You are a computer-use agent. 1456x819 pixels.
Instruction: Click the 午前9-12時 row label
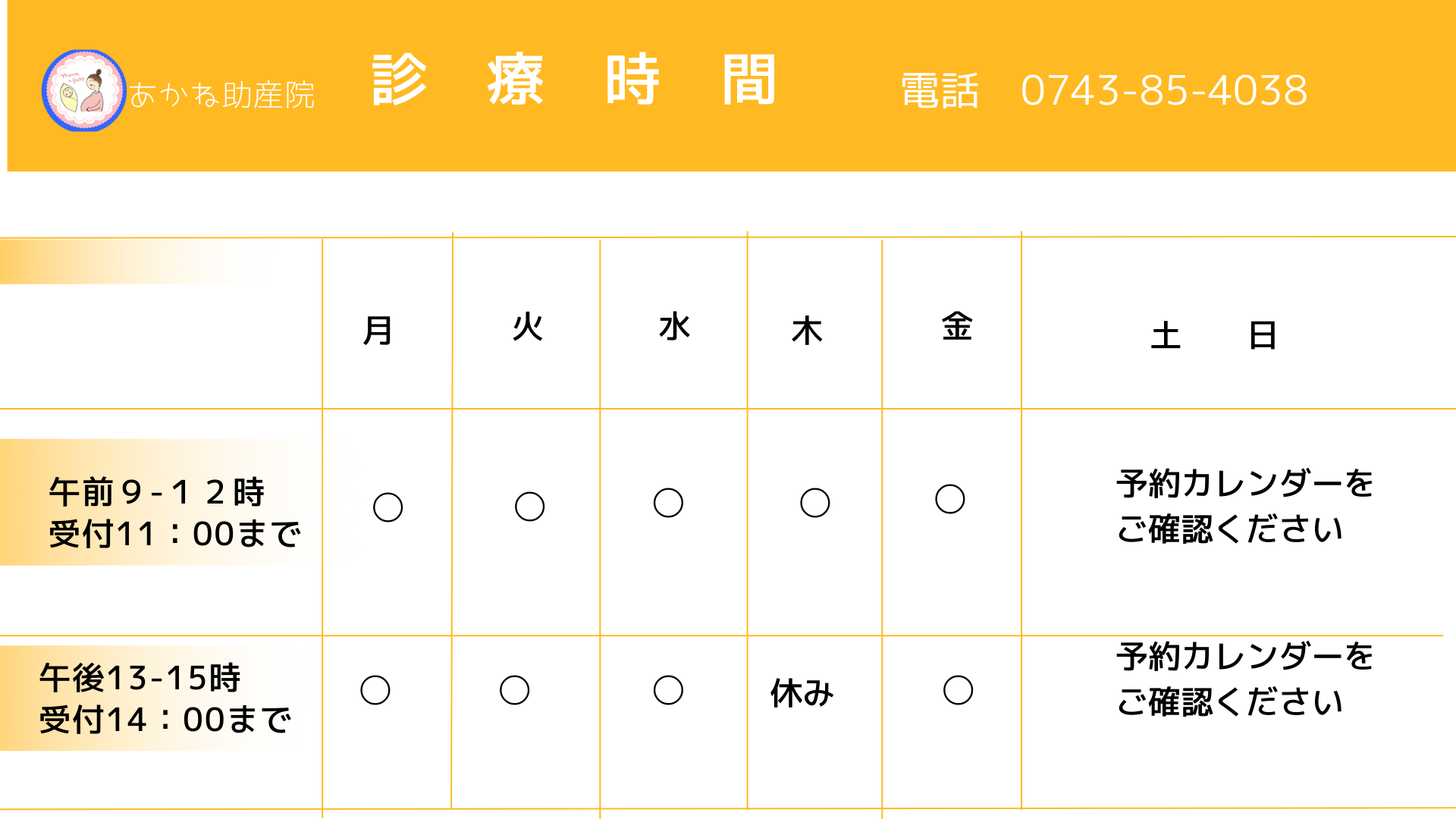pos(157,493)
